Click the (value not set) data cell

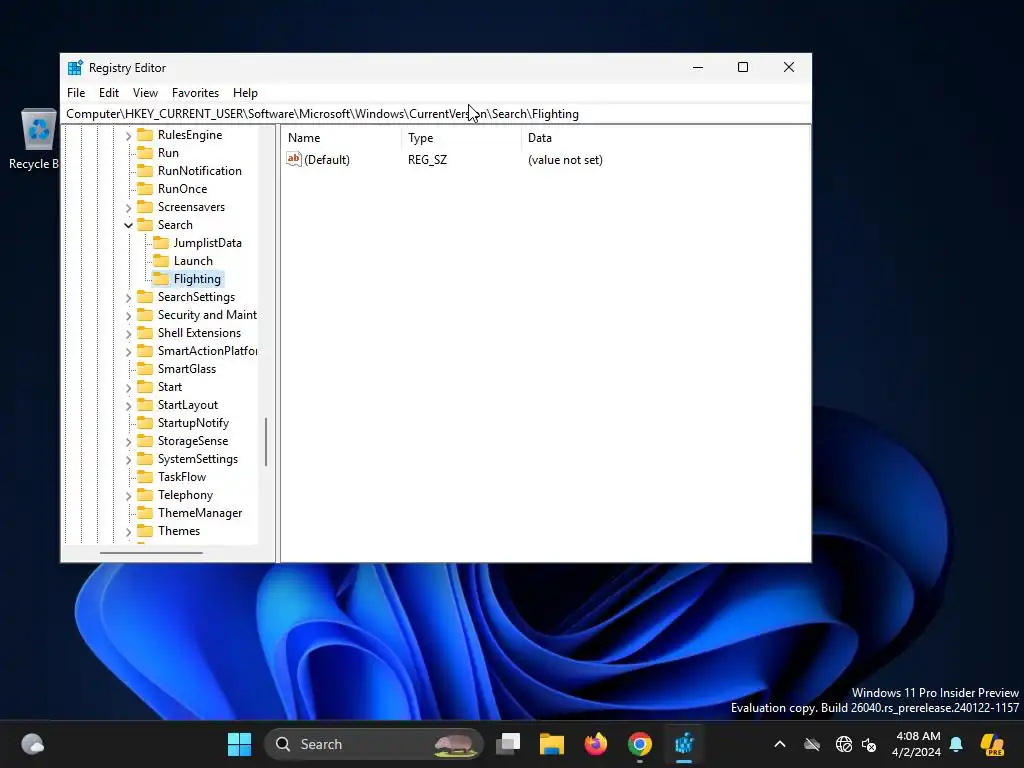pyautogui.click(x=565, y=160)
